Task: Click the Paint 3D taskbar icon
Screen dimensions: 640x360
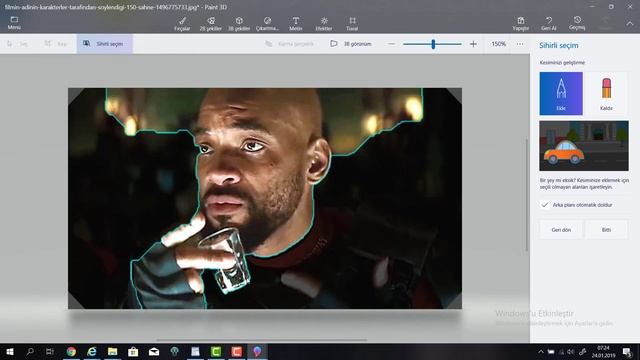Action: click(x=257, y=352)
